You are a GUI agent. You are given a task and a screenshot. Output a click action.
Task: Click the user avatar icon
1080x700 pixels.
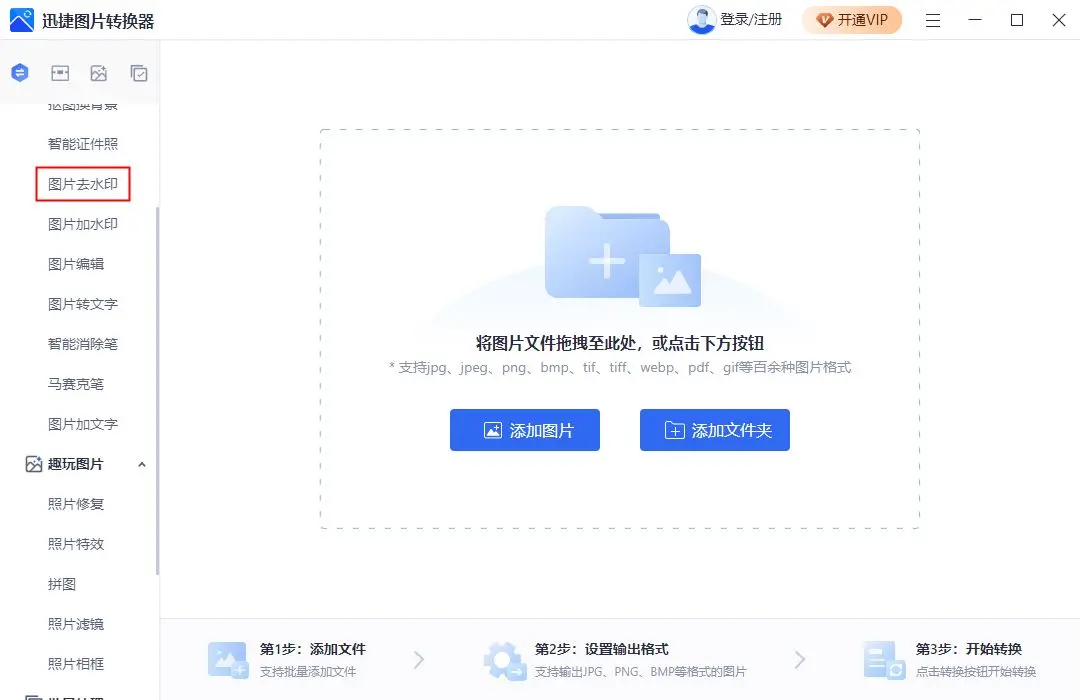click(700, 19)
